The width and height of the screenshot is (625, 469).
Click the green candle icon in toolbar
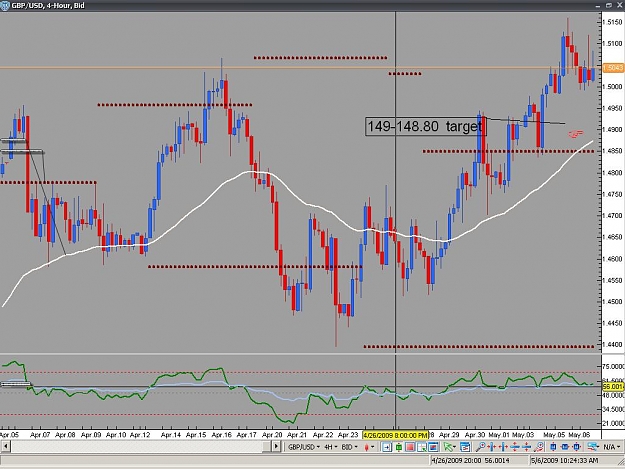399,447
